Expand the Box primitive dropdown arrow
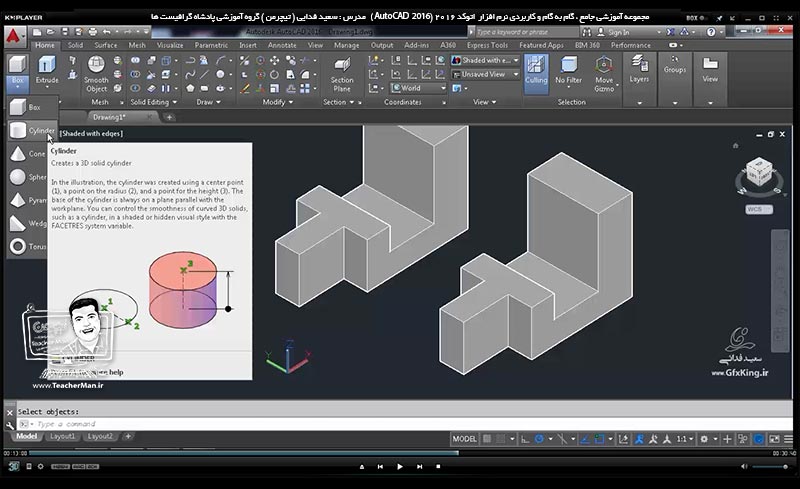This screenshot has width=800, height=489. point(17,87)
